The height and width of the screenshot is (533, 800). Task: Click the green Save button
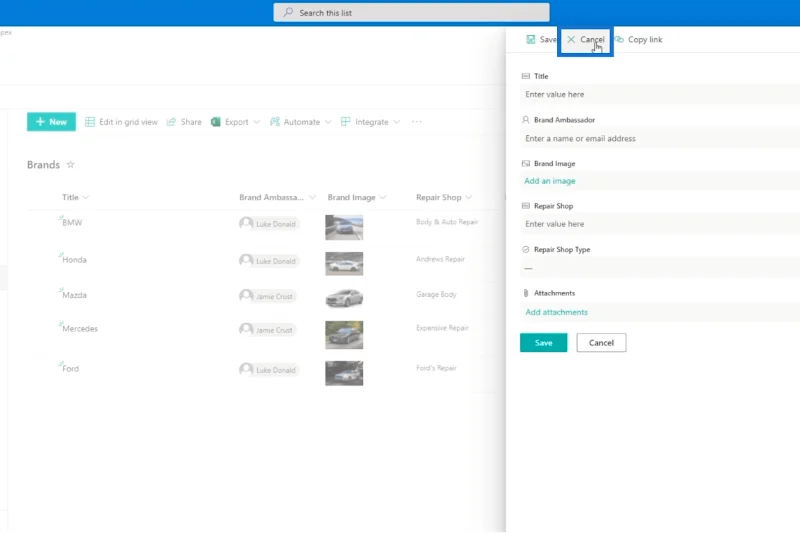pos(543,343)
